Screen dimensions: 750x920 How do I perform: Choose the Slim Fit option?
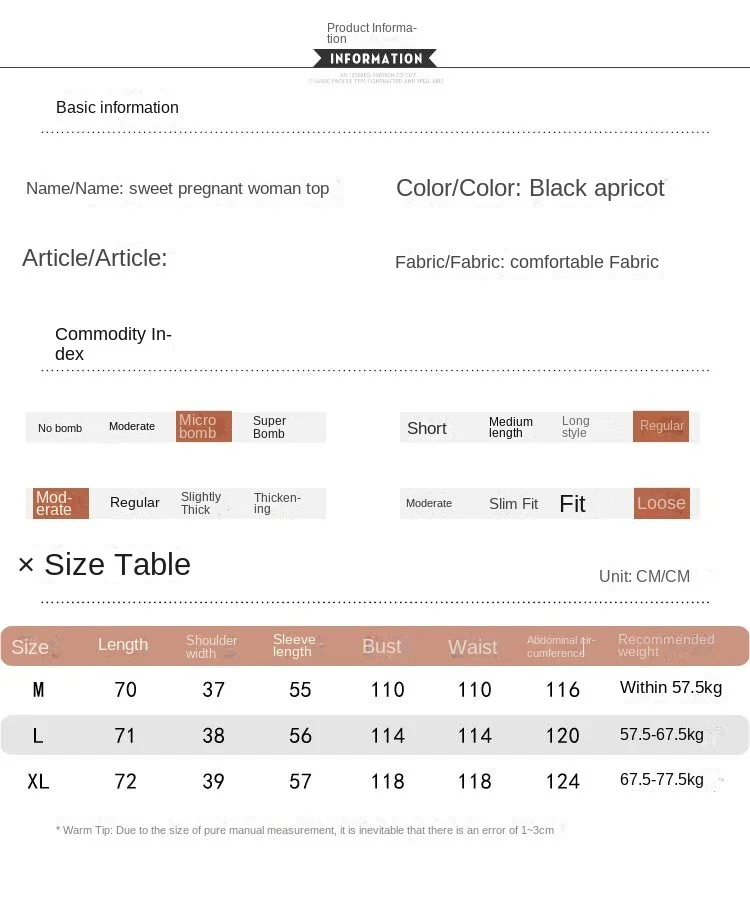pyautogui.click(x=513, y=504)
